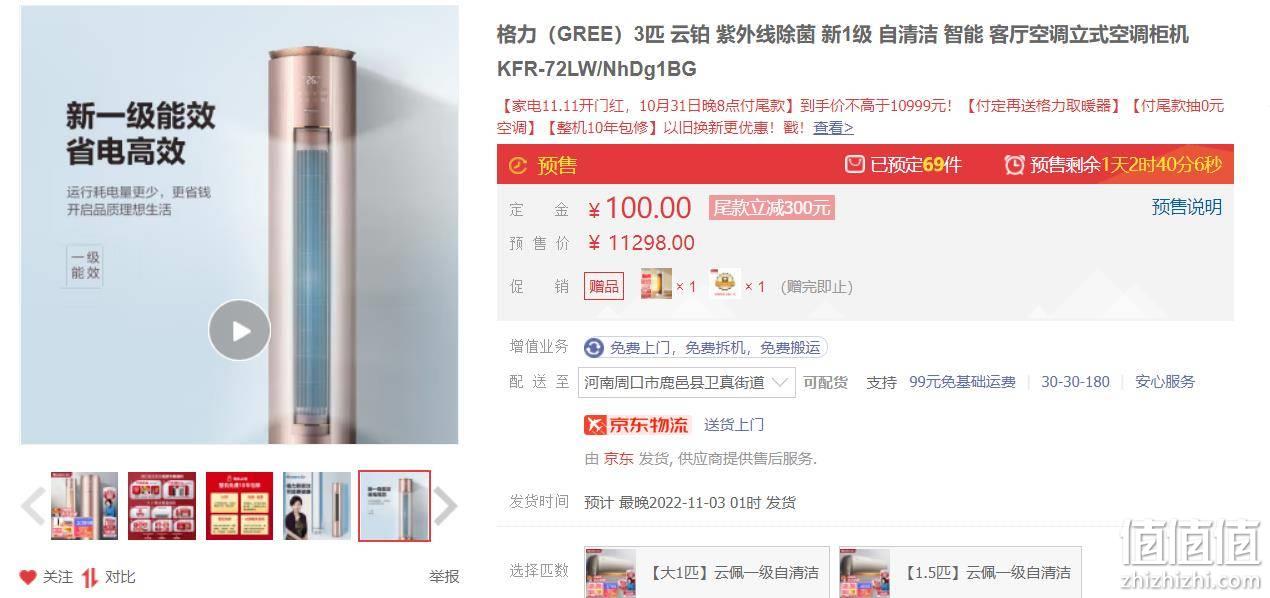Screen dimensions: 1270x598
Task: Select 【1.5匹】云佩一级自清洁 option
Action: click(960, 572)
